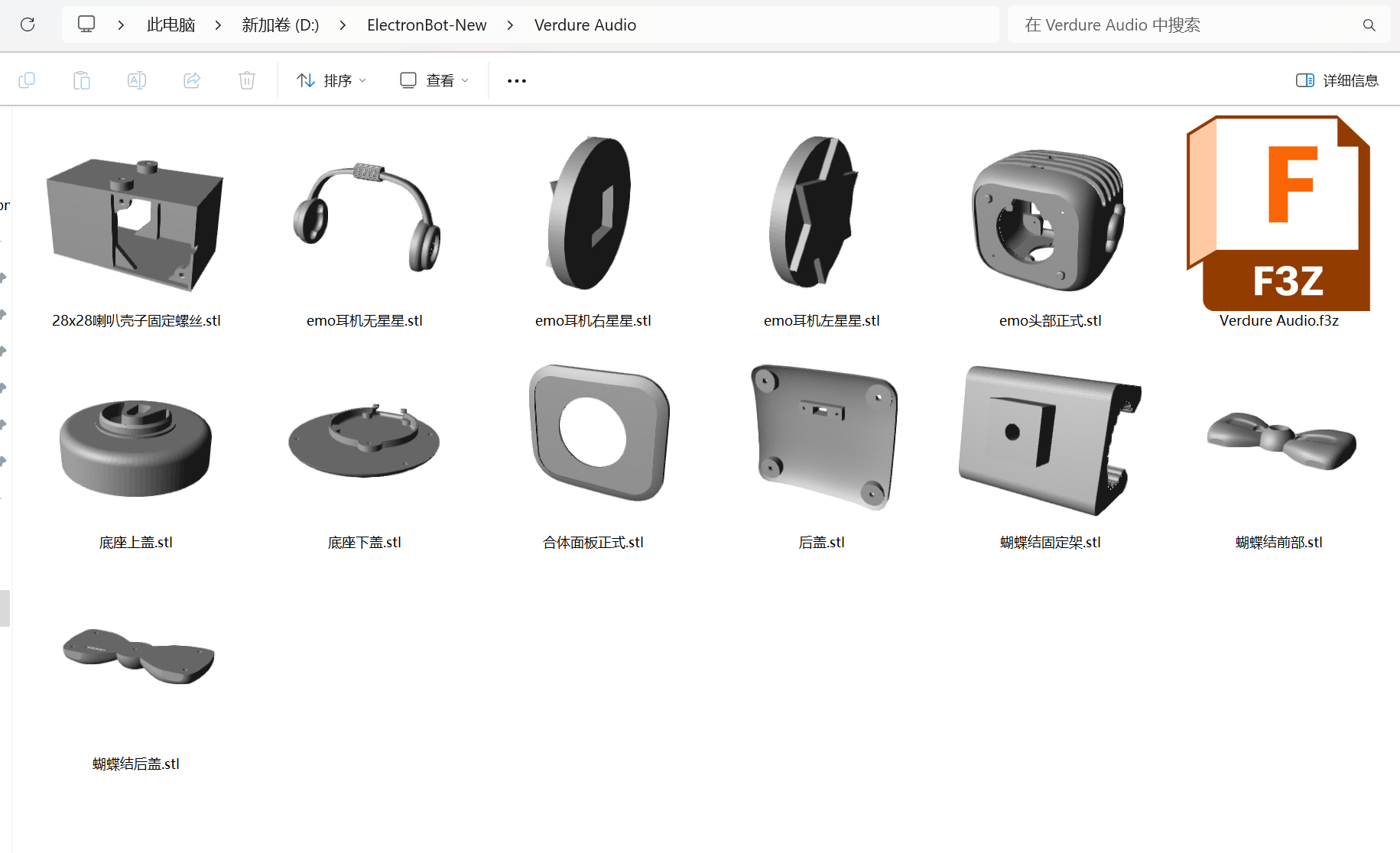Click the computer monitor icon in breadcrumb
The width and height of the screenshot is (1400, 853).
[86, 24]
